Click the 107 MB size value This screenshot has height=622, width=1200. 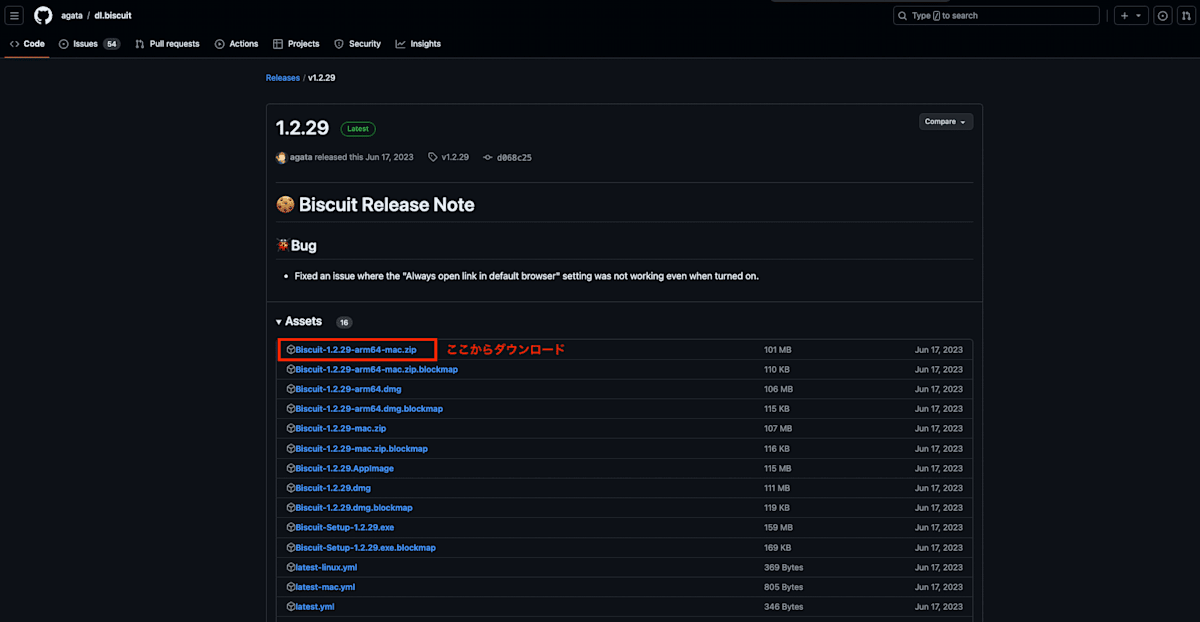click(x=778, y=428)
